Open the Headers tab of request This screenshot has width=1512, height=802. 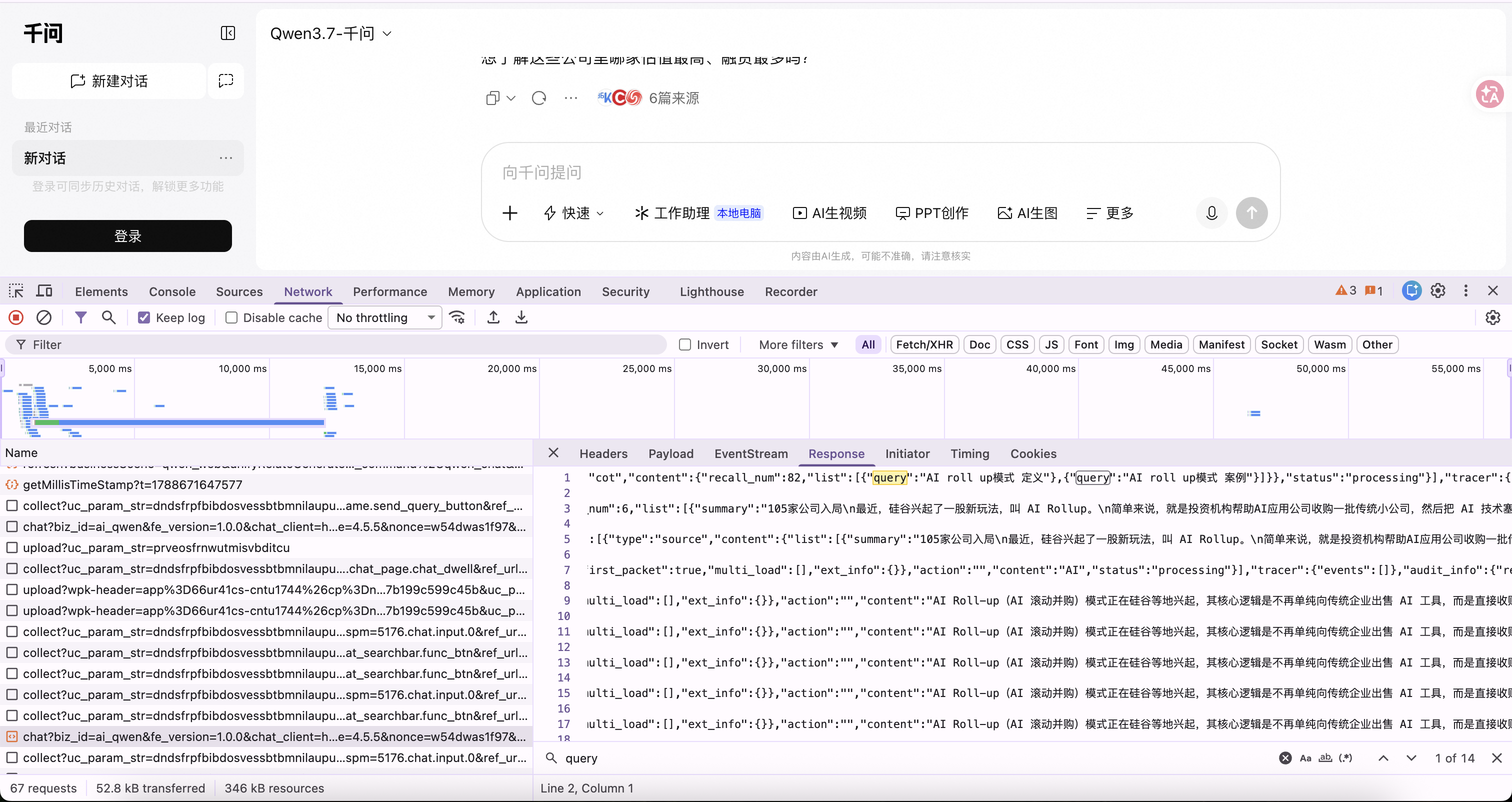(x=603, y=454)
